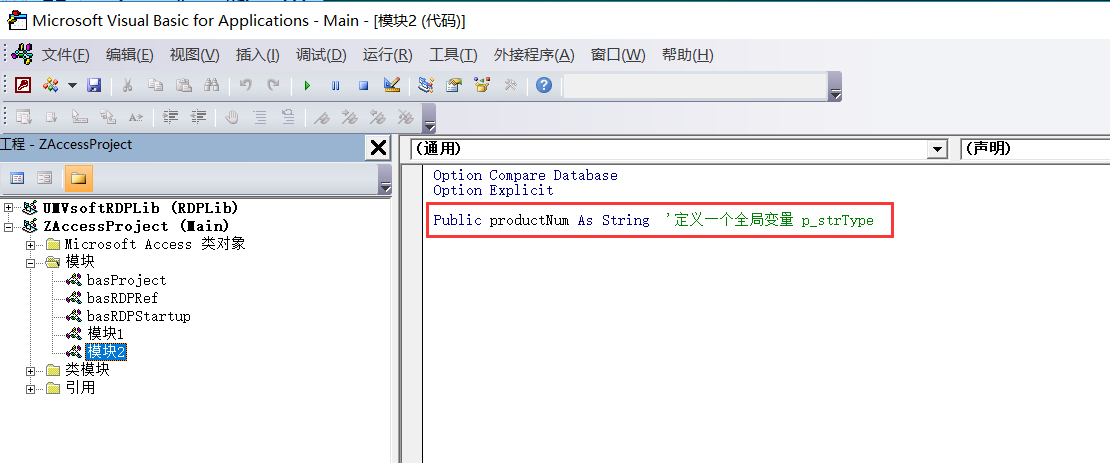Expand the UMVsoftRDPLib (RDPLib) project node

click(8, 208)
